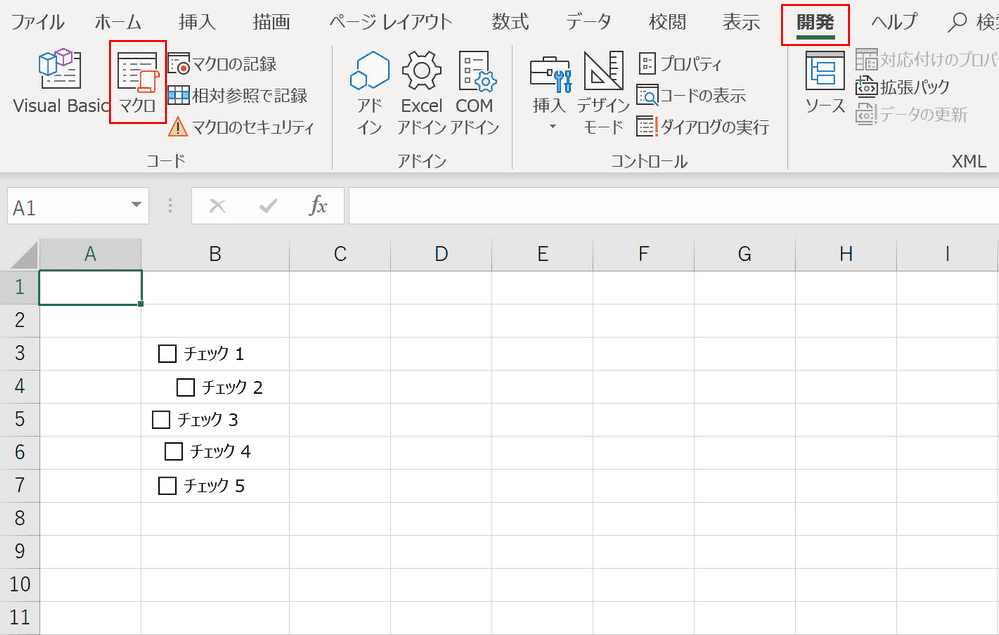Expand the Name Box dropdown arrow
999x635 pixels.
click(136, 205)
